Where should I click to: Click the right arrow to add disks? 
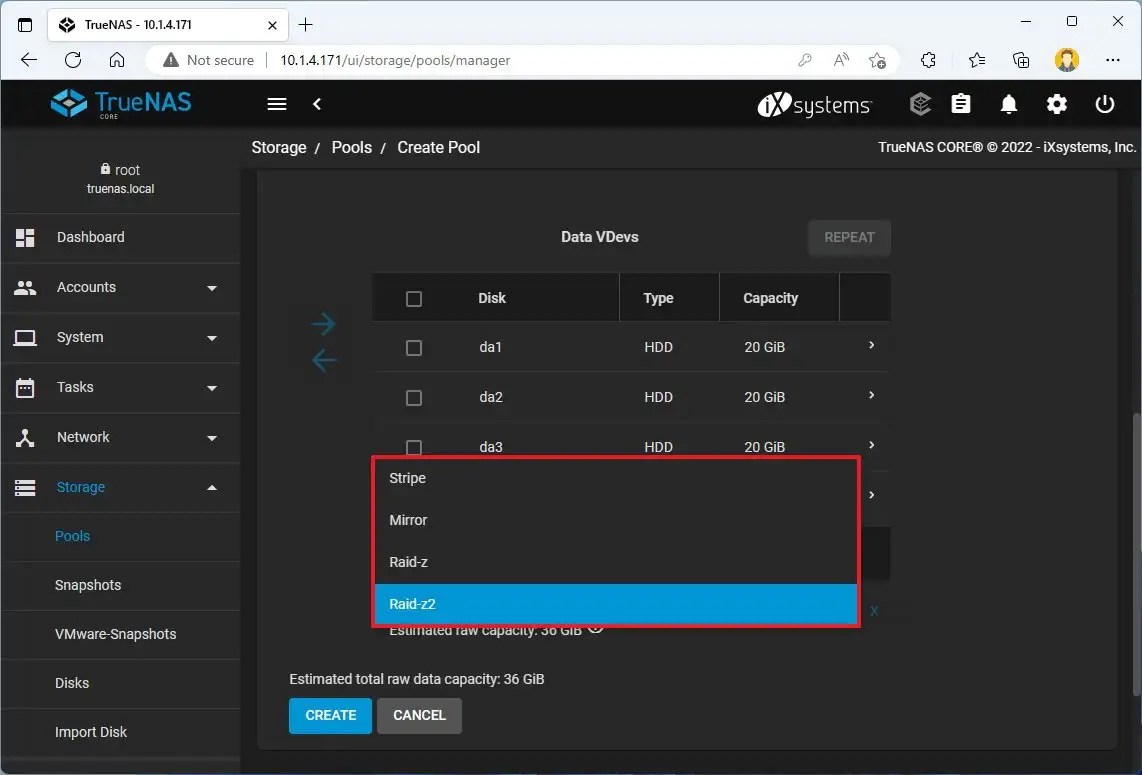323,322
